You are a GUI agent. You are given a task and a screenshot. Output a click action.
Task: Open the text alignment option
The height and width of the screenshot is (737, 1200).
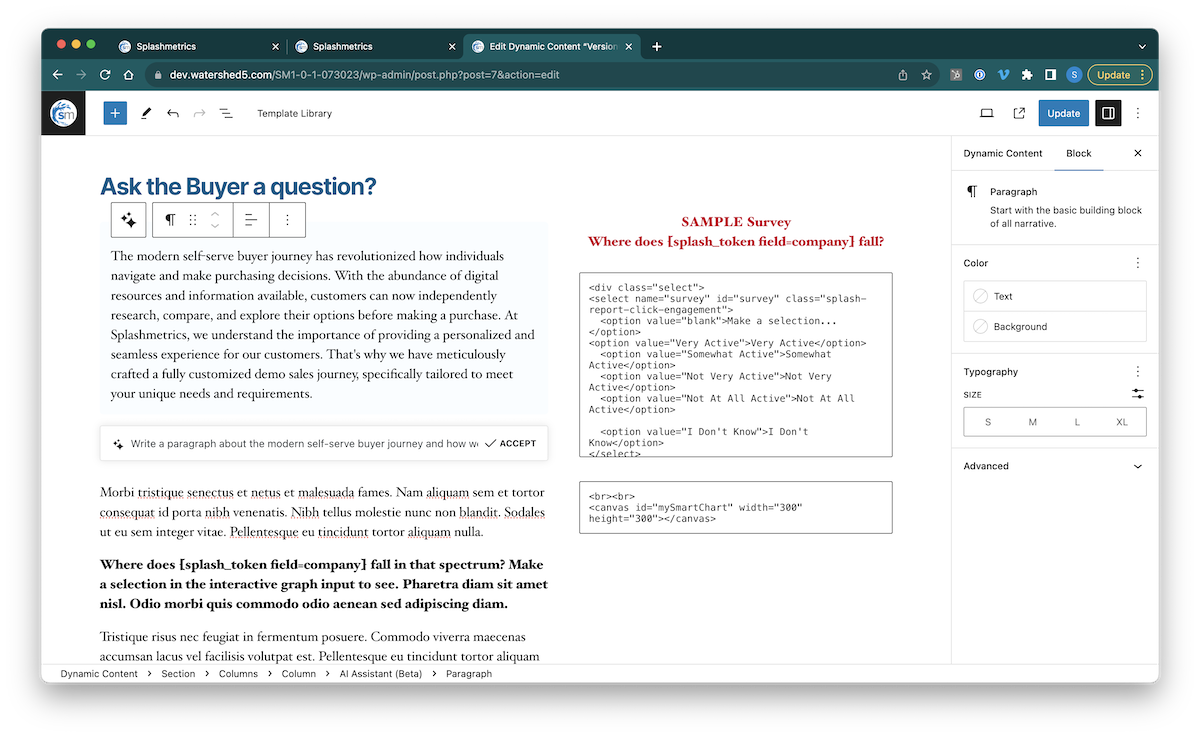click(x=251, y=220)
